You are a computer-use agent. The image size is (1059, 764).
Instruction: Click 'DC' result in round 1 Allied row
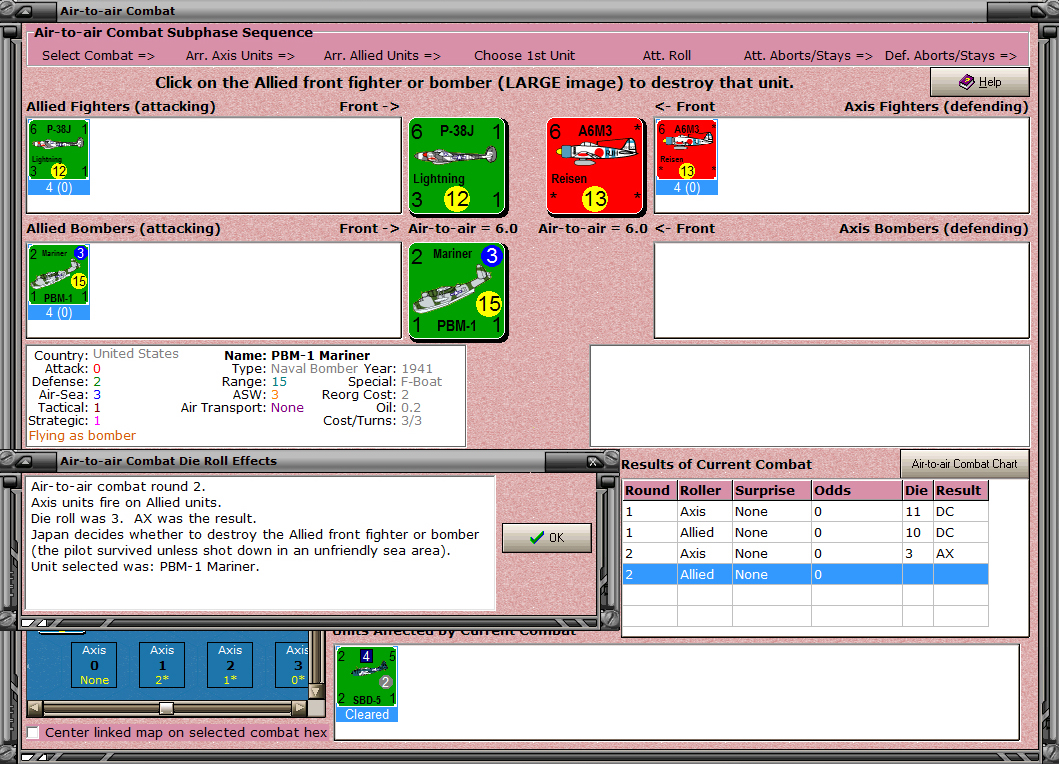(x=945, y=532)
